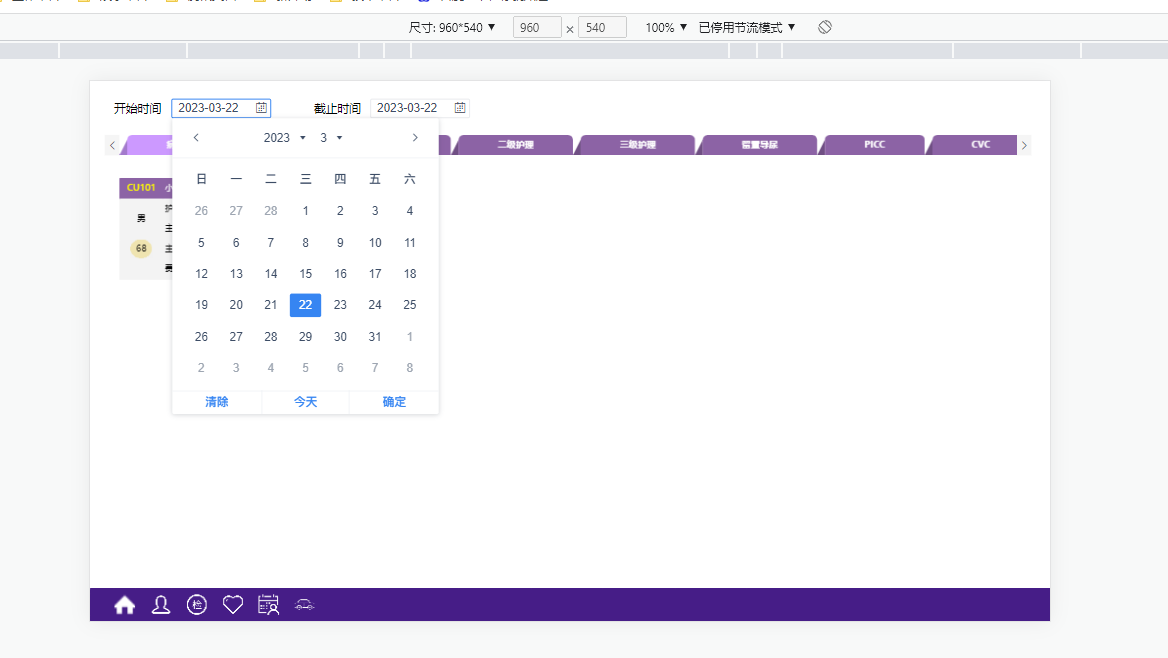Open the 尺寸 960*540 device dropdown

[x=452, y=28]
